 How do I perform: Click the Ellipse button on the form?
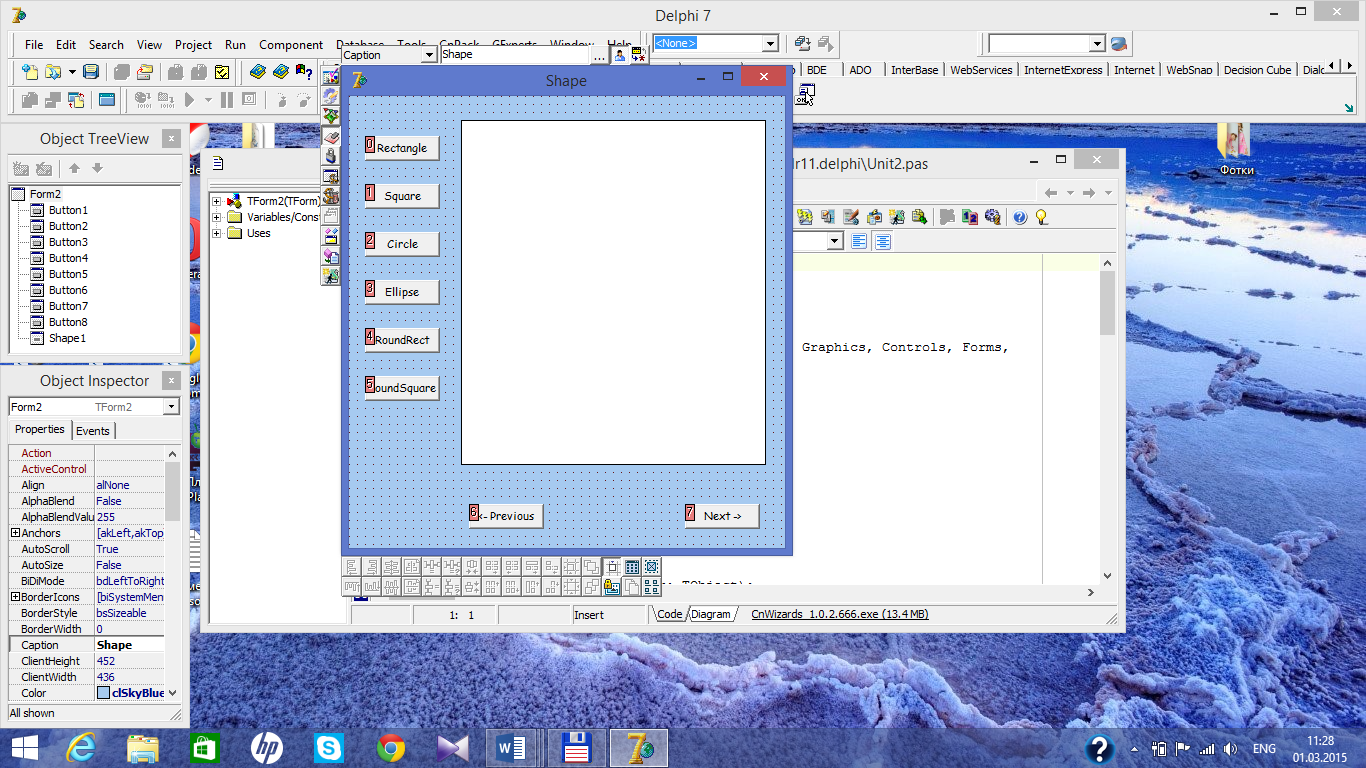pos(402,292)
